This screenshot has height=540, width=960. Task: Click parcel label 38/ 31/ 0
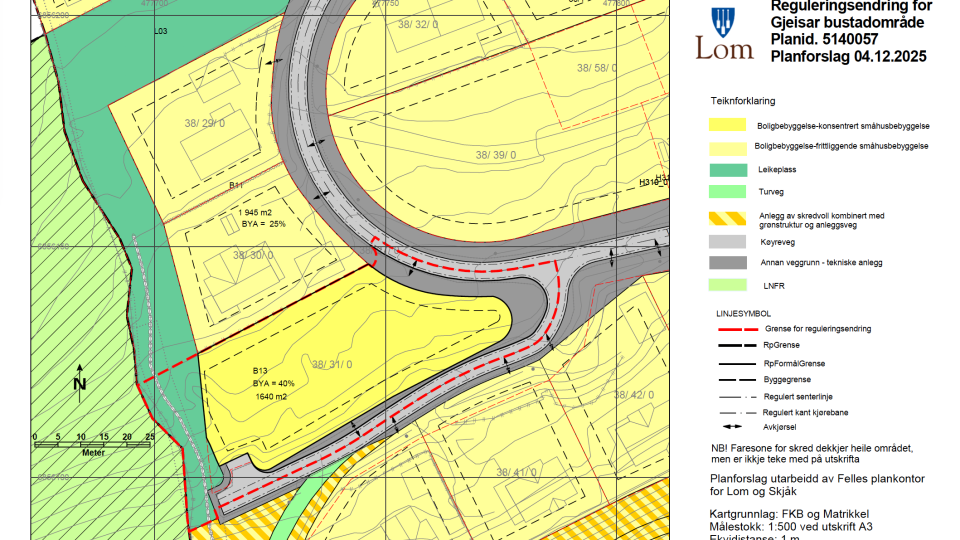pos(332,363)
